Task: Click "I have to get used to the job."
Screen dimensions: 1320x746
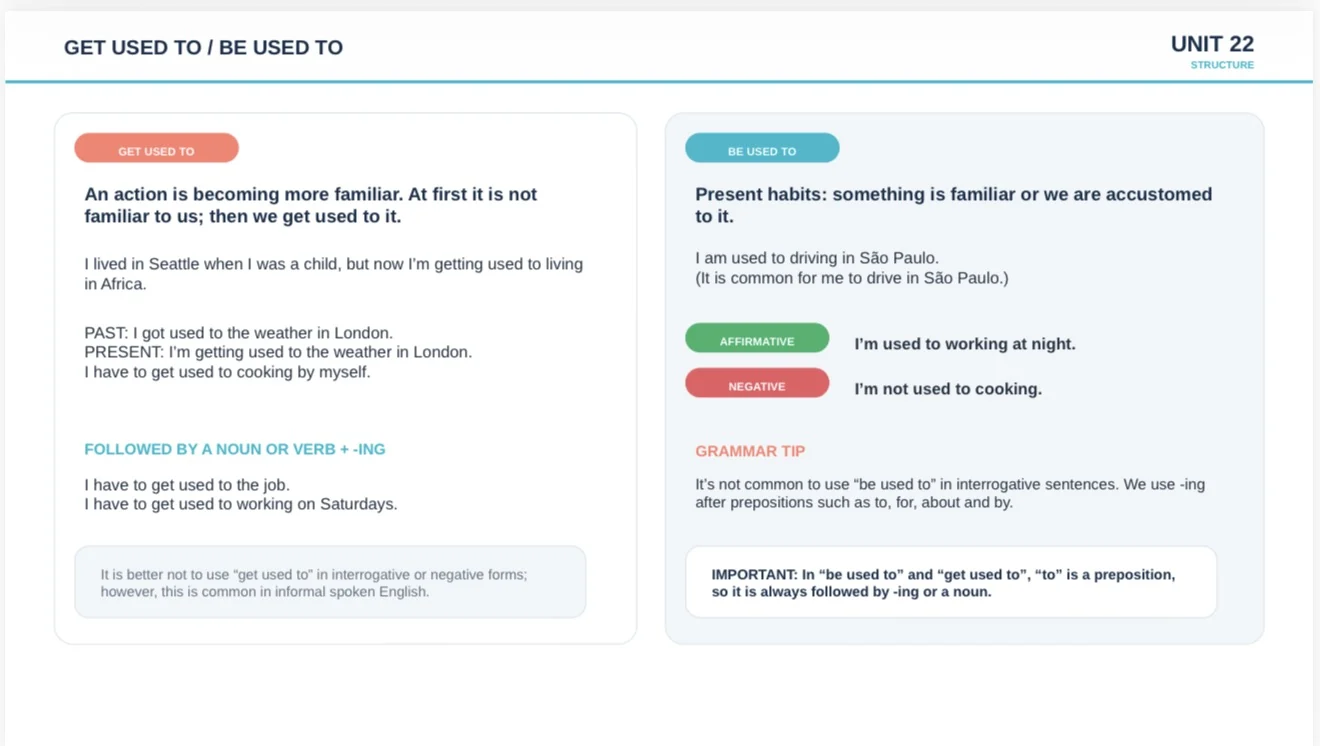Action: point(187,485)
